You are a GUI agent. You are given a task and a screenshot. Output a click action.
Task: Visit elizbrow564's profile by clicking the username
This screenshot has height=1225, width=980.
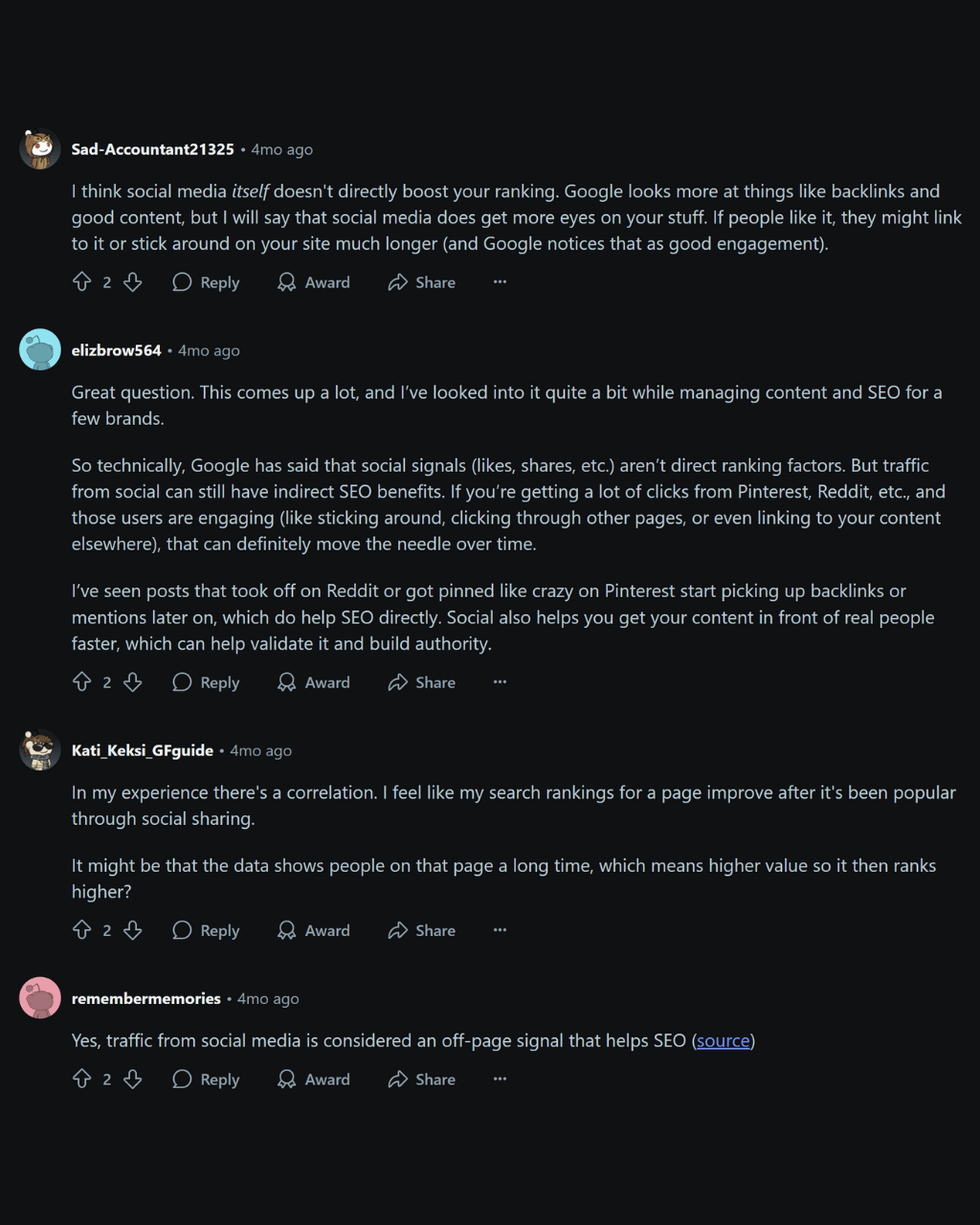(x=116, y=350)
